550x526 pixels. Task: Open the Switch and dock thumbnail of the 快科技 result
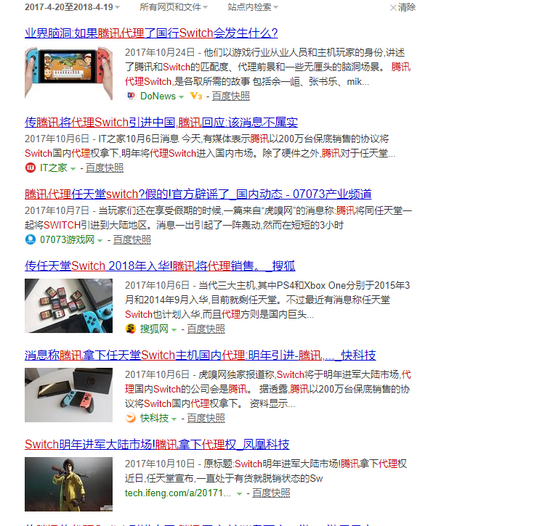click(69, 395)
